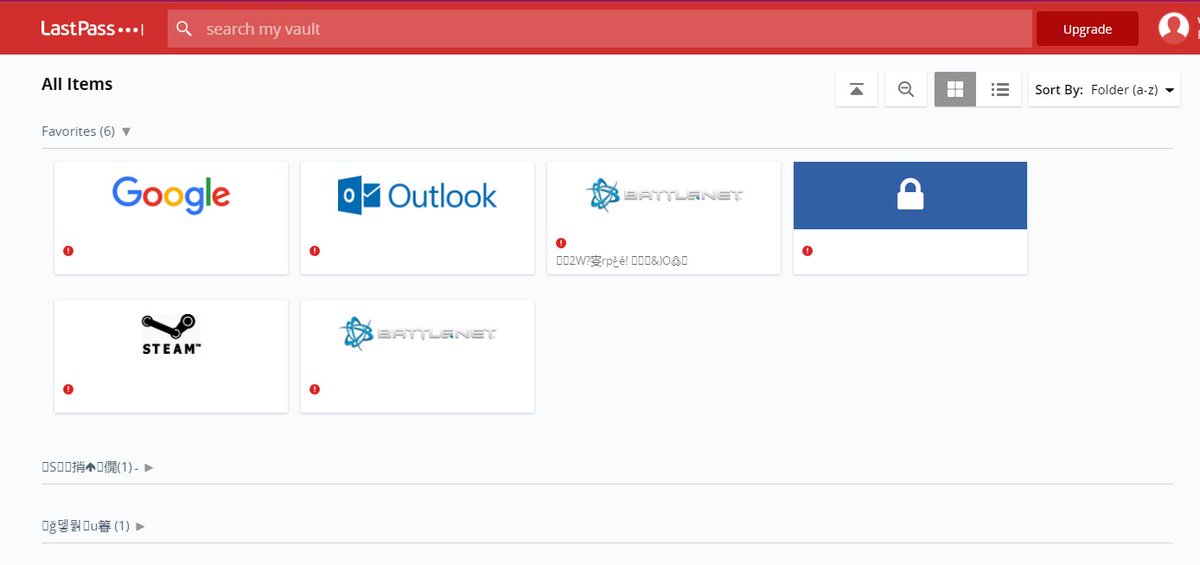
Task: Click the red alert icon on Outlook card
Action: click(315, 251)
